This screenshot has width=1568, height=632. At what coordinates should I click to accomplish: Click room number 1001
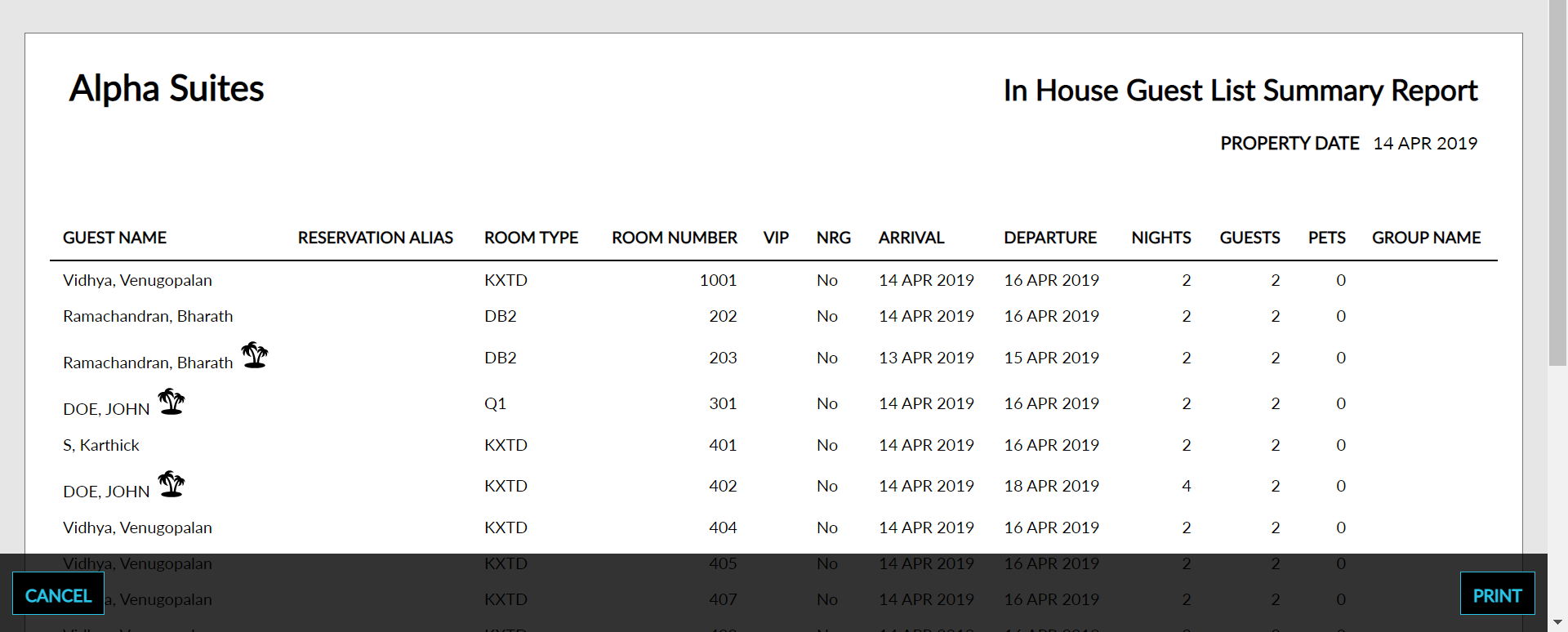click(x=718, y=280)
